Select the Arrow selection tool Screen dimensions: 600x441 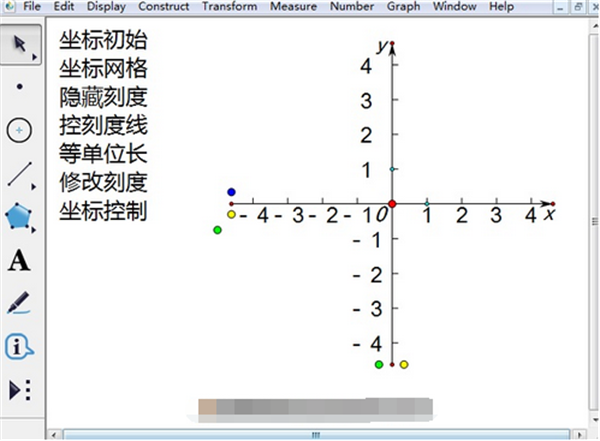tap(19, 45)
